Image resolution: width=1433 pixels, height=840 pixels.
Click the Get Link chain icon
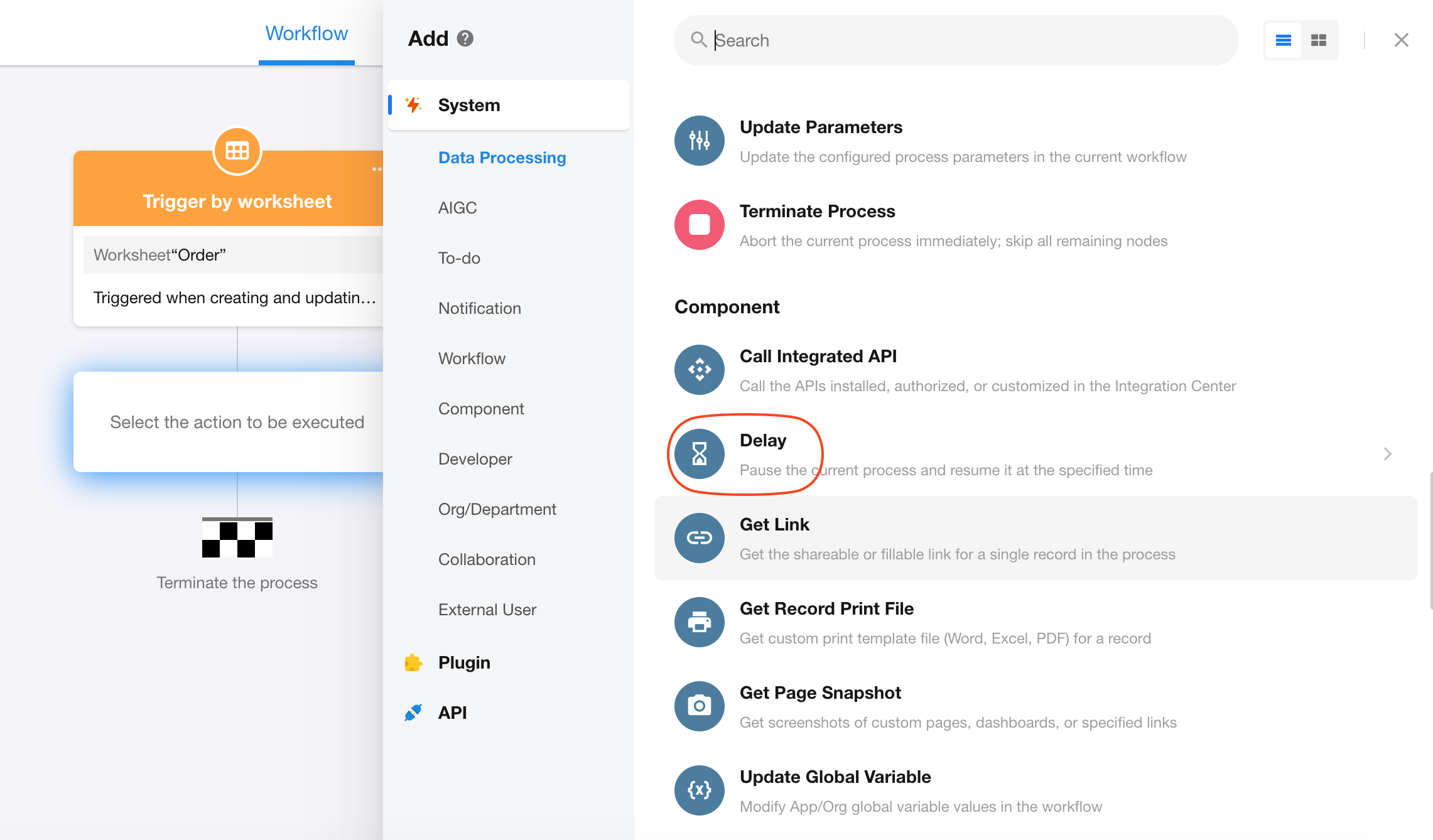tap(699, 538)
